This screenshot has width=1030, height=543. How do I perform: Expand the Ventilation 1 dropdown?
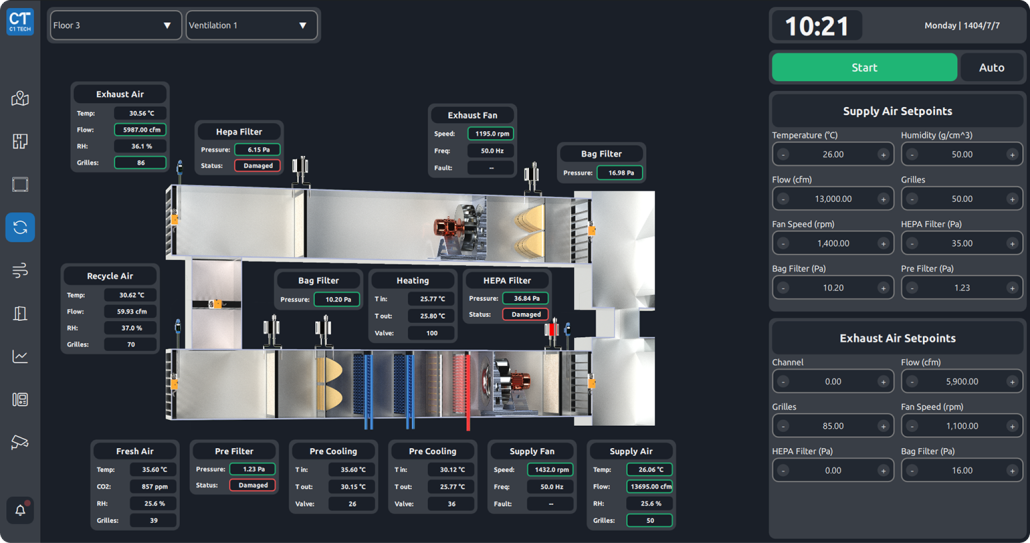pos(251,26)
